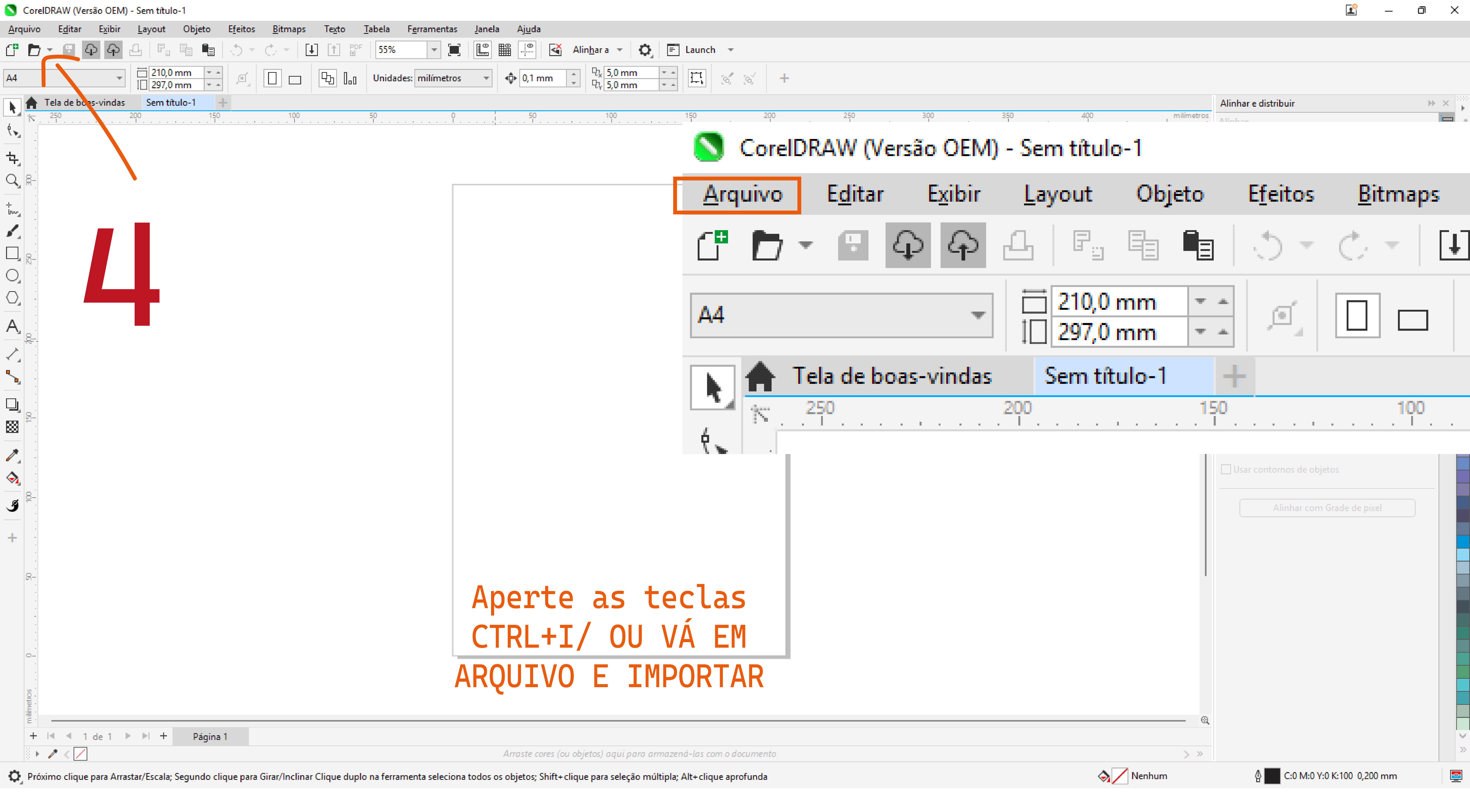Click the no-color swatch in document palette

pyautogui.click(x=81, y=754)
